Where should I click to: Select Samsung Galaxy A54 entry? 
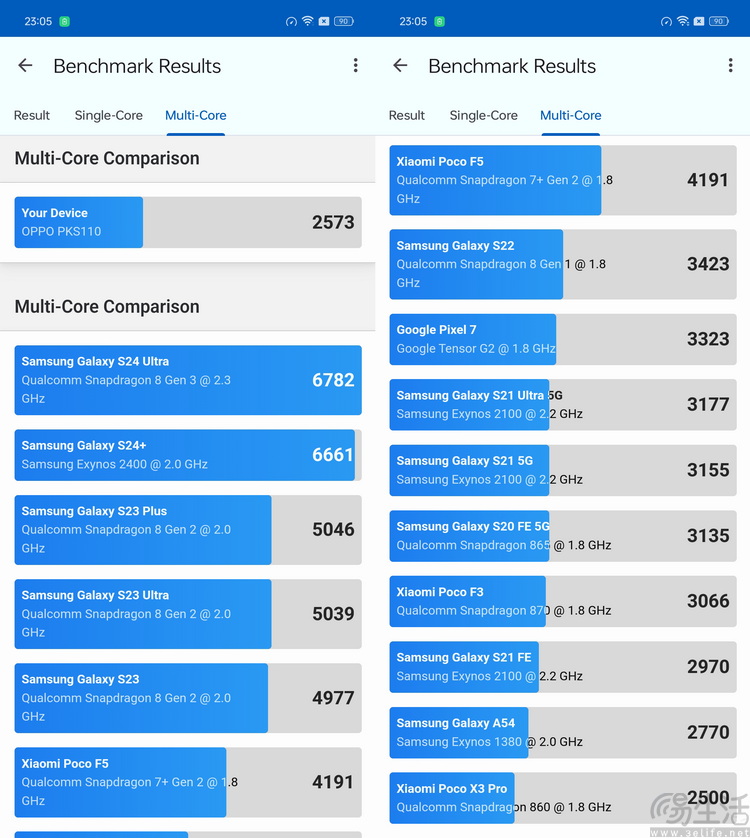[x=563, y=732]
